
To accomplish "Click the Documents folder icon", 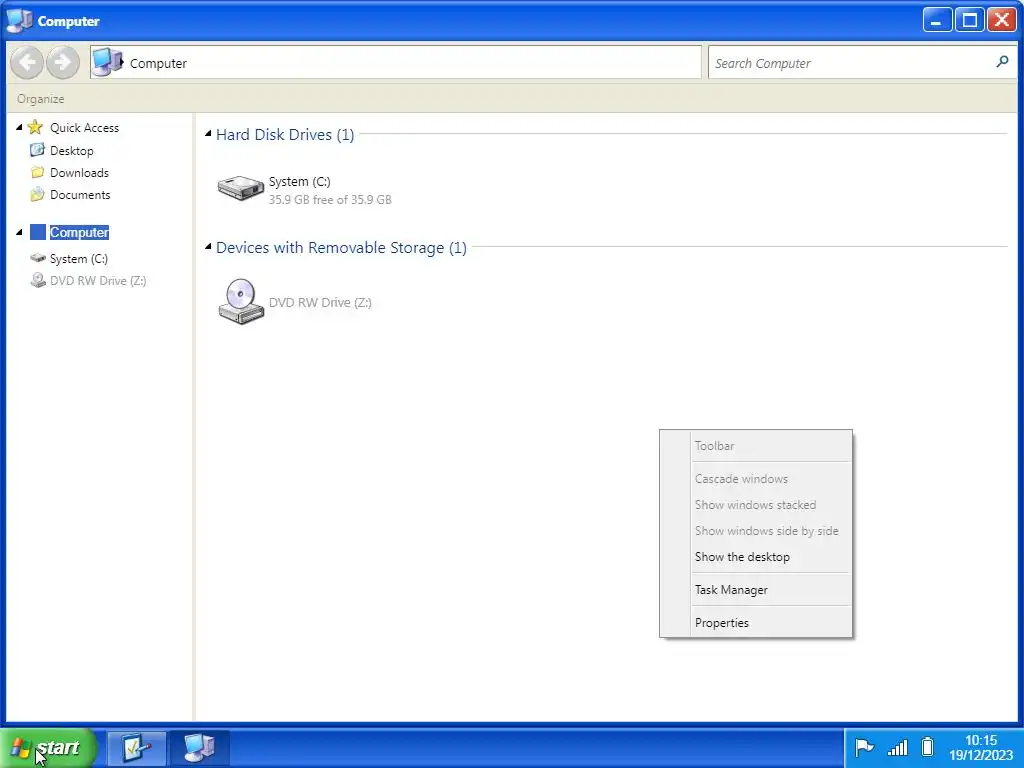I will (x=37, y=195).
